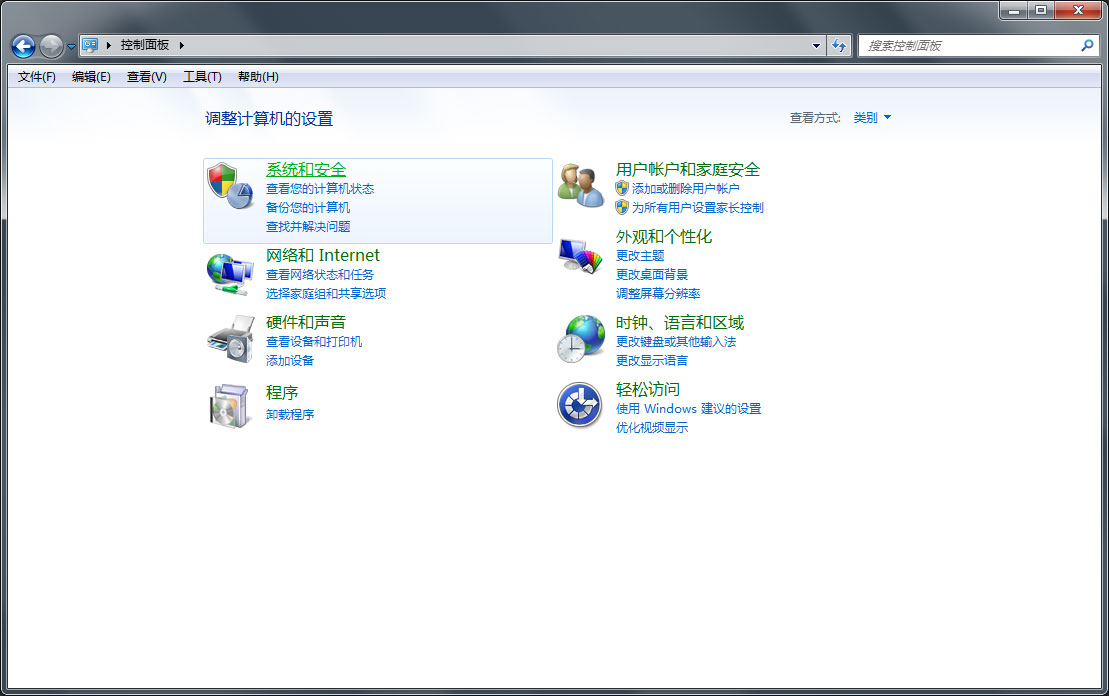
Task: Click 查找并解决问题 link
Action: pyautogui.click(x=308, y=227)
